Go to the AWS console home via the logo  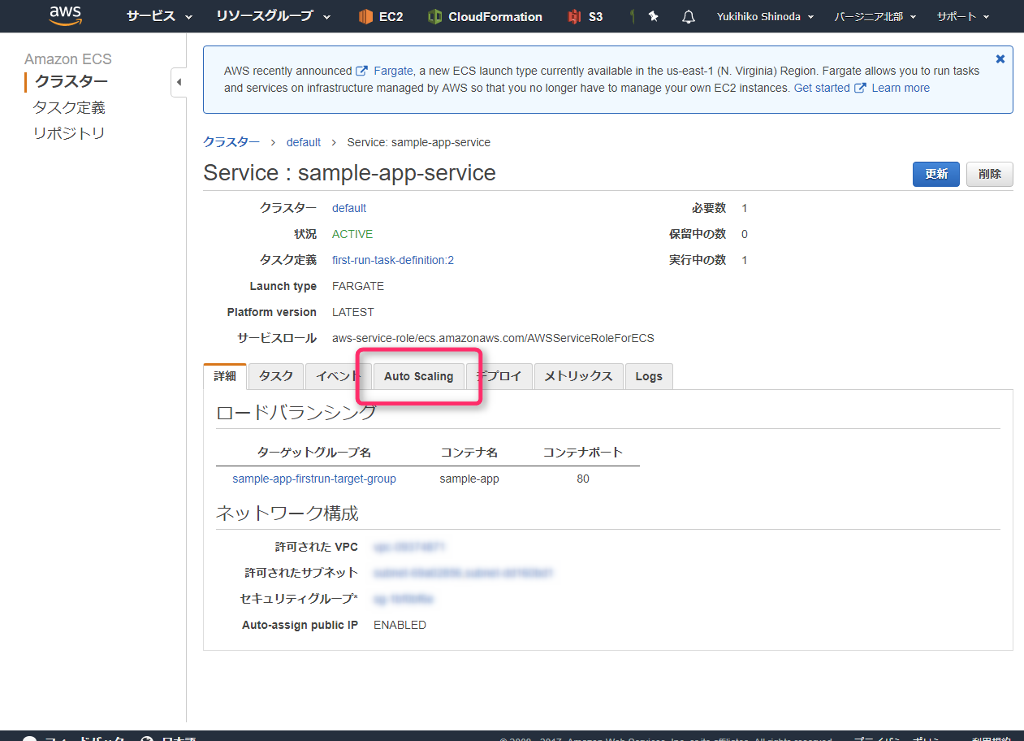point(65,16)
